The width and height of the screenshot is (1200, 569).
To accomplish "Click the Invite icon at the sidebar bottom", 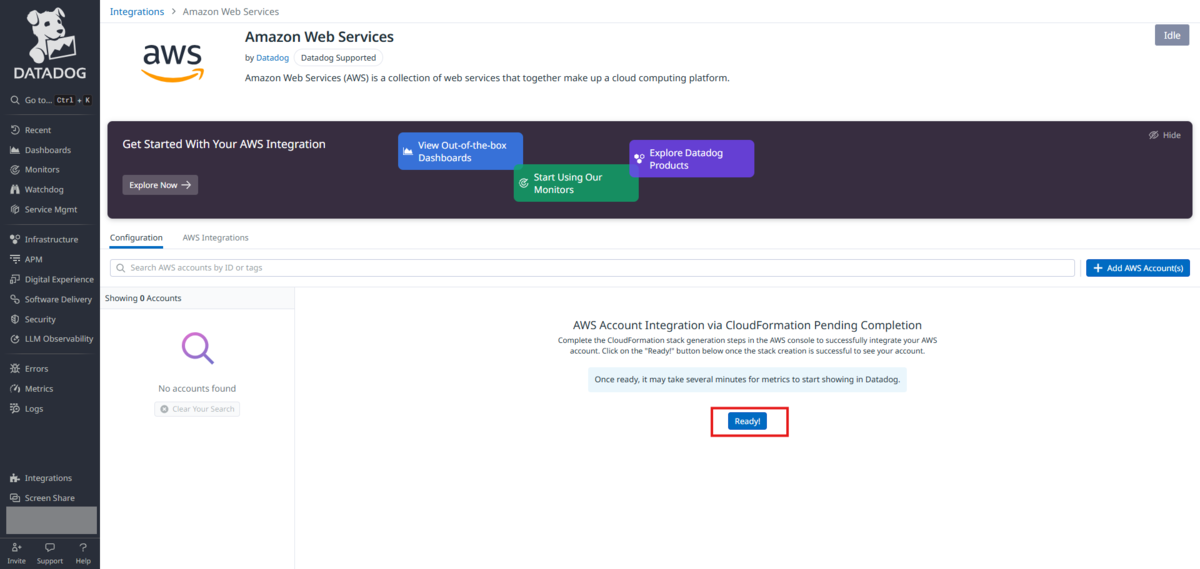I will pos(17,548).
